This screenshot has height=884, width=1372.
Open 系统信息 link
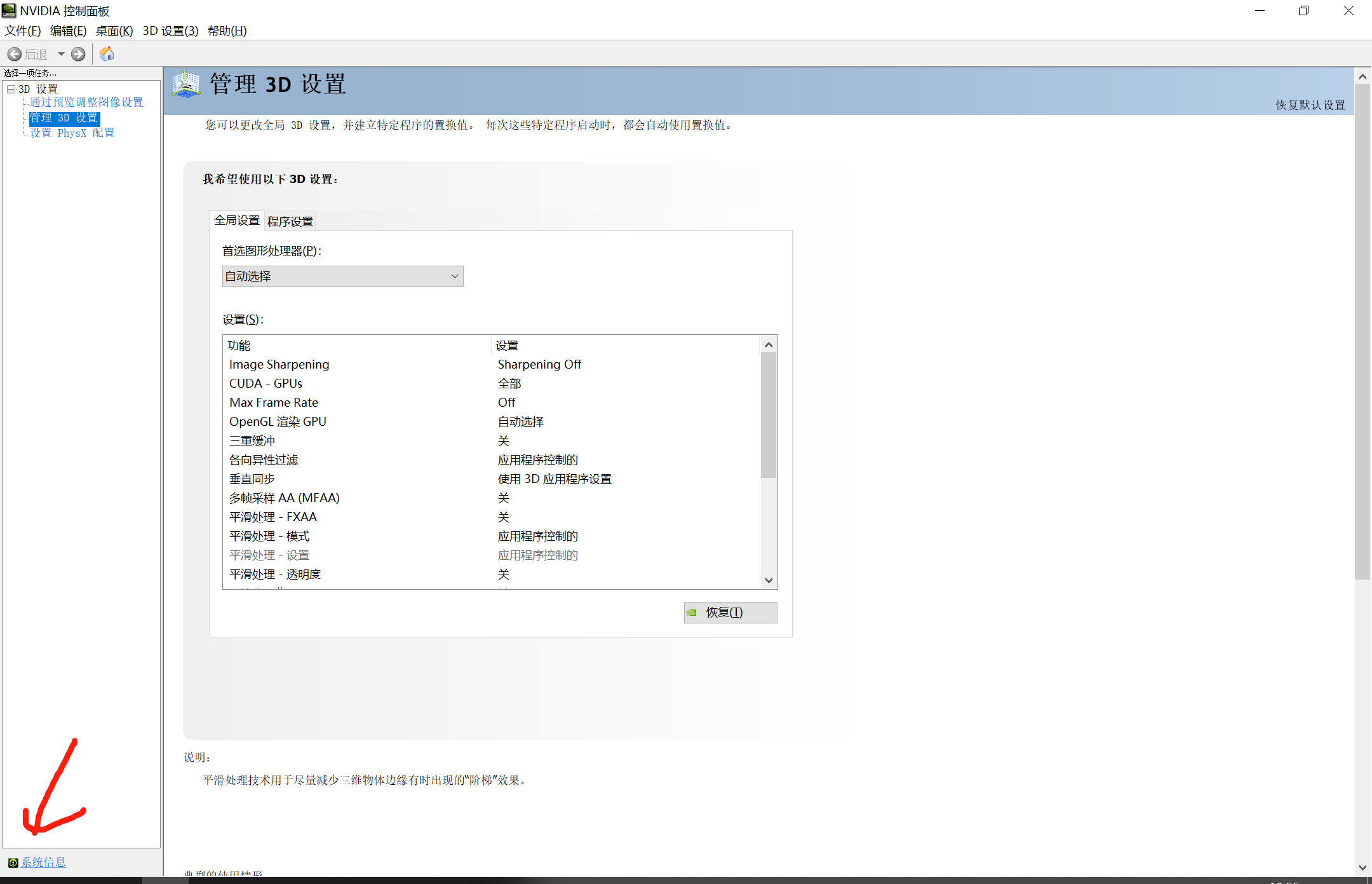43,862
